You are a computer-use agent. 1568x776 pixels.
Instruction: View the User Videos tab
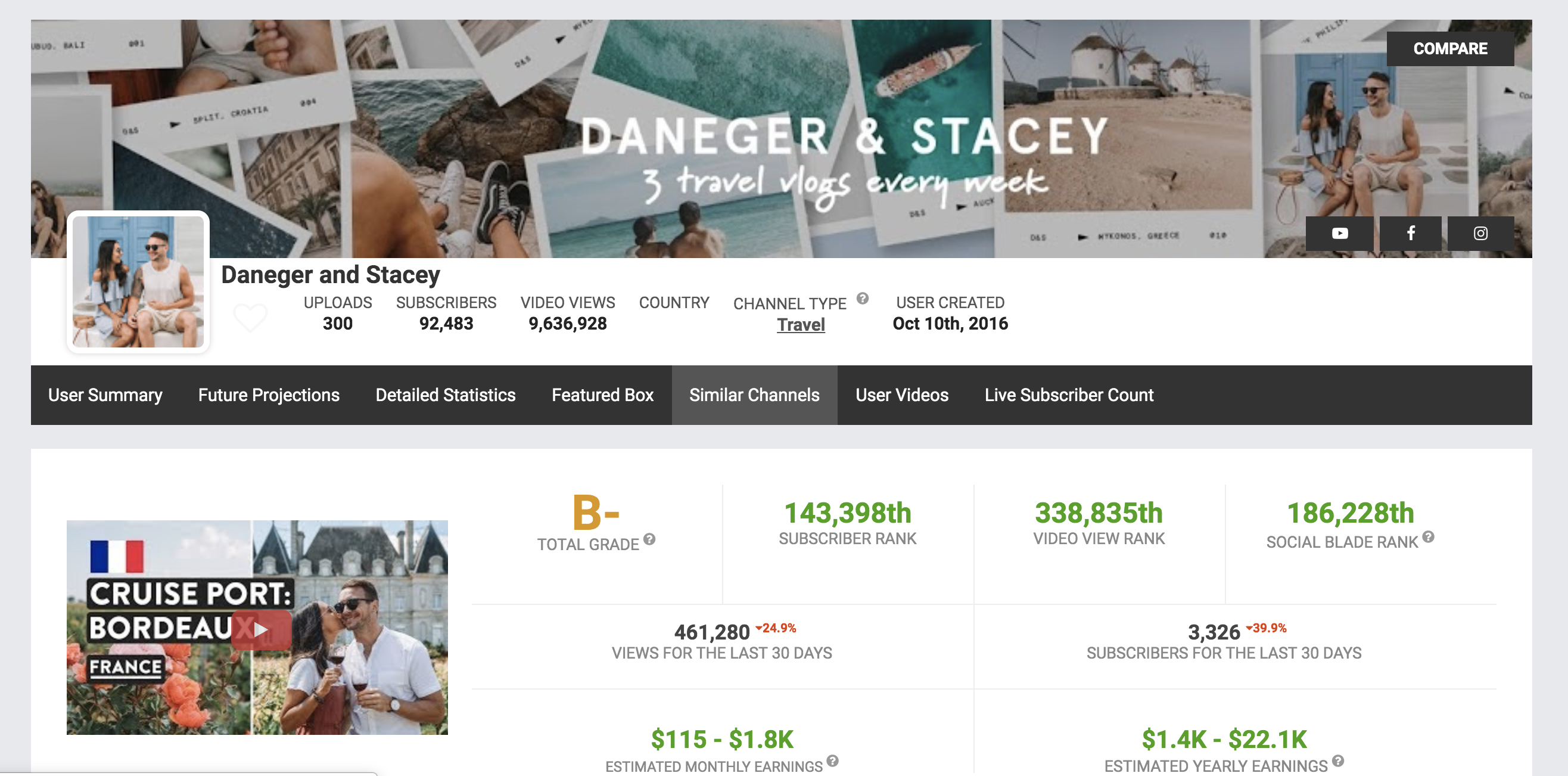(x=901, y=395)
